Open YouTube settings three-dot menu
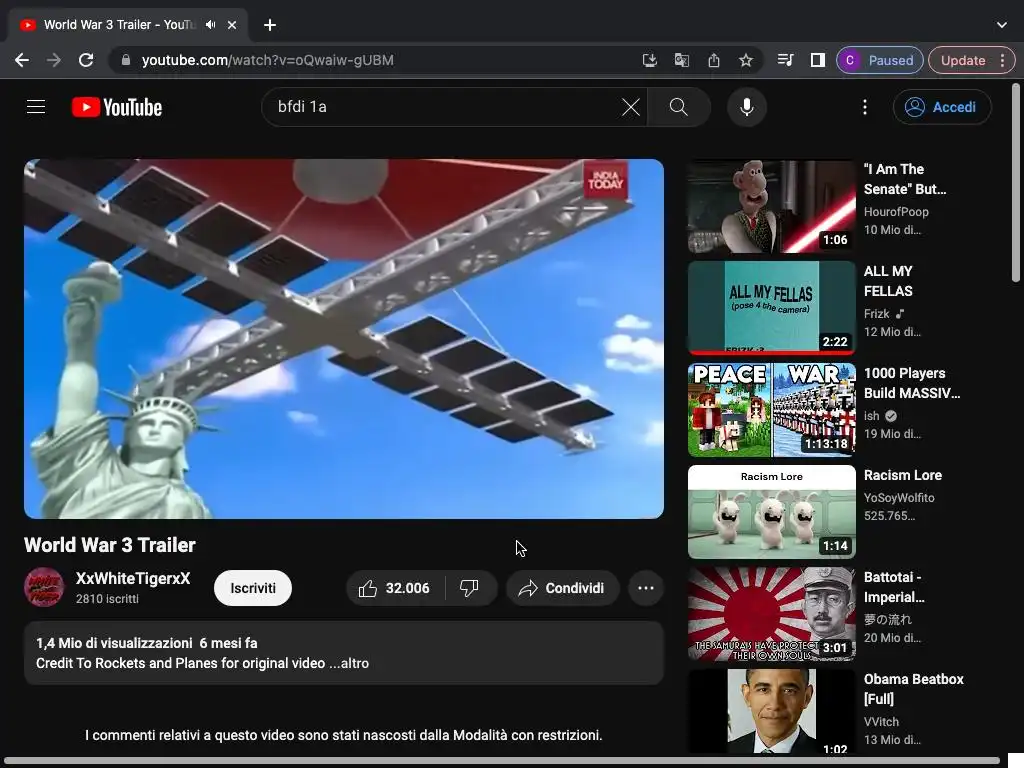1024x768 pixels. click(865, 107)
